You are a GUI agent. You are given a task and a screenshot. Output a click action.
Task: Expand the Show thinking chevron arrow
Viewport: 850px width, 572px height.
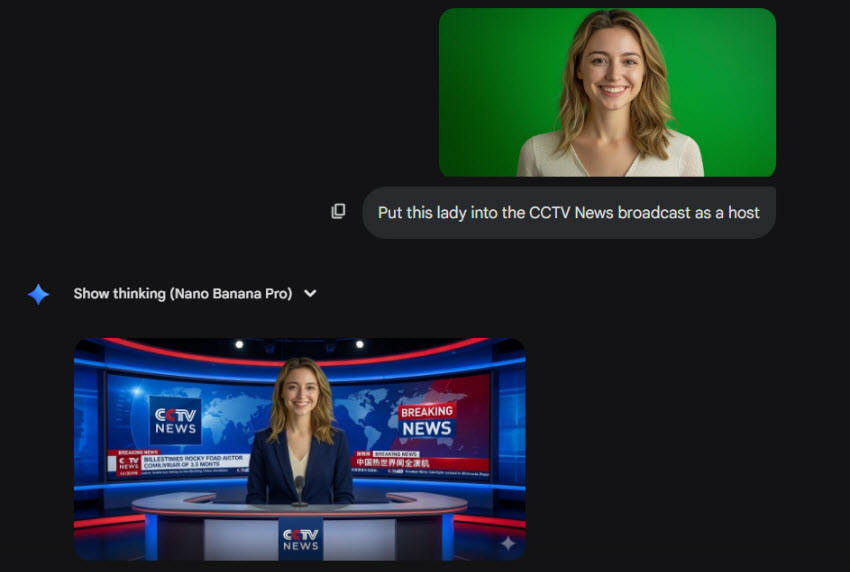[x=310, y=294]
